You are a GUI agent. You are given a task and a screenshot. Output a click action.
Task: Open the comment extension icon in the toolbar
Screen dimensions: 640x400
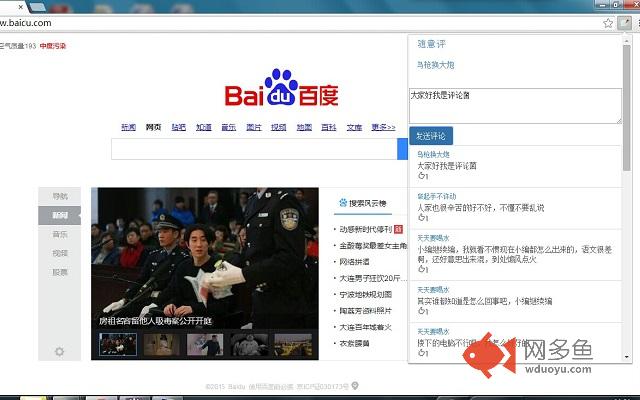pyautogui.click(x=624, y=23)
